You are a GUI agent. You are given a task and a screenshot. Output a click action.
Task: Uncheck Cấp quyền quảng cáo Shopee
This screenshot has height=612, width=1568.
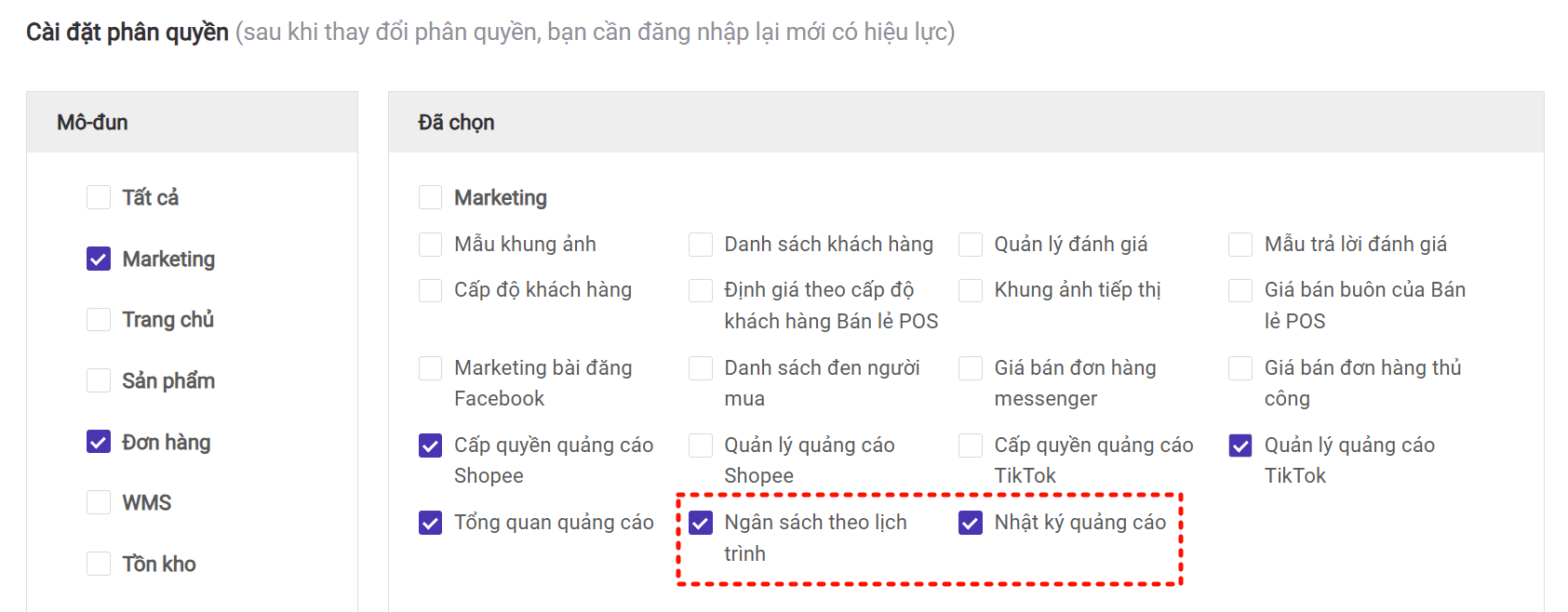point(430,446)
